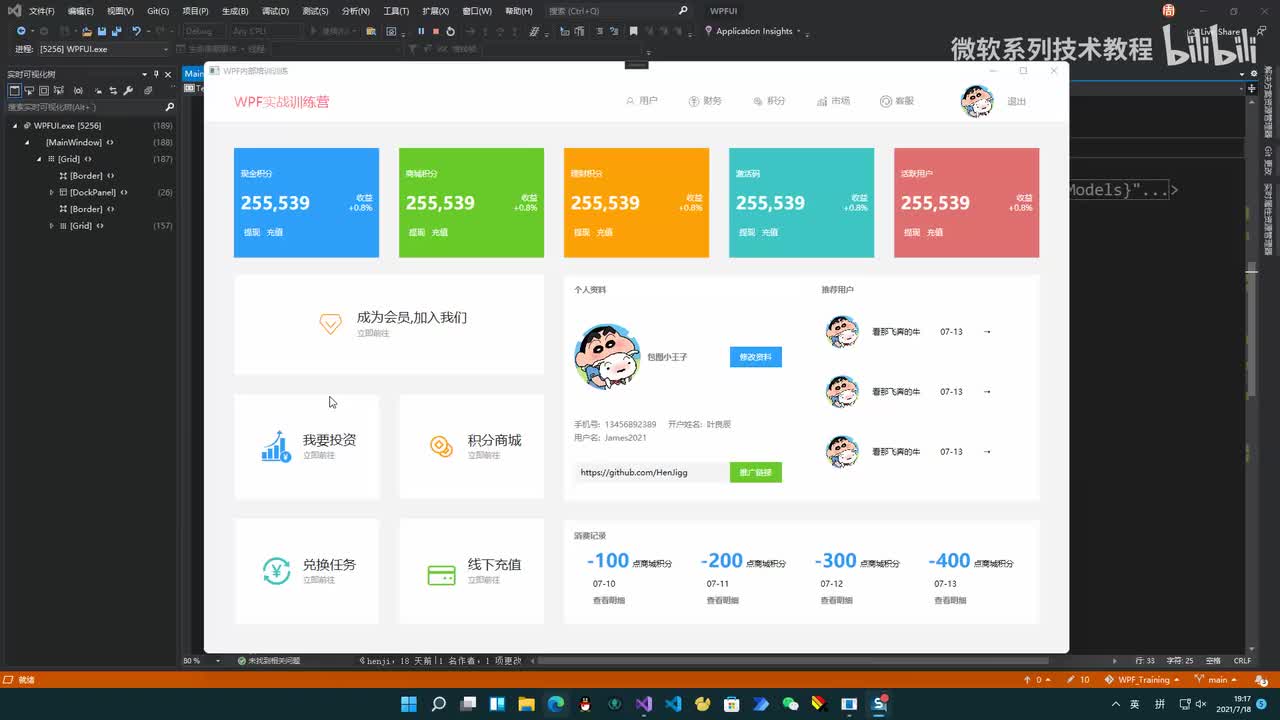Click 充值 on the orange 理财积分 card
The image size is (1280, 720).
click(605, 232)
